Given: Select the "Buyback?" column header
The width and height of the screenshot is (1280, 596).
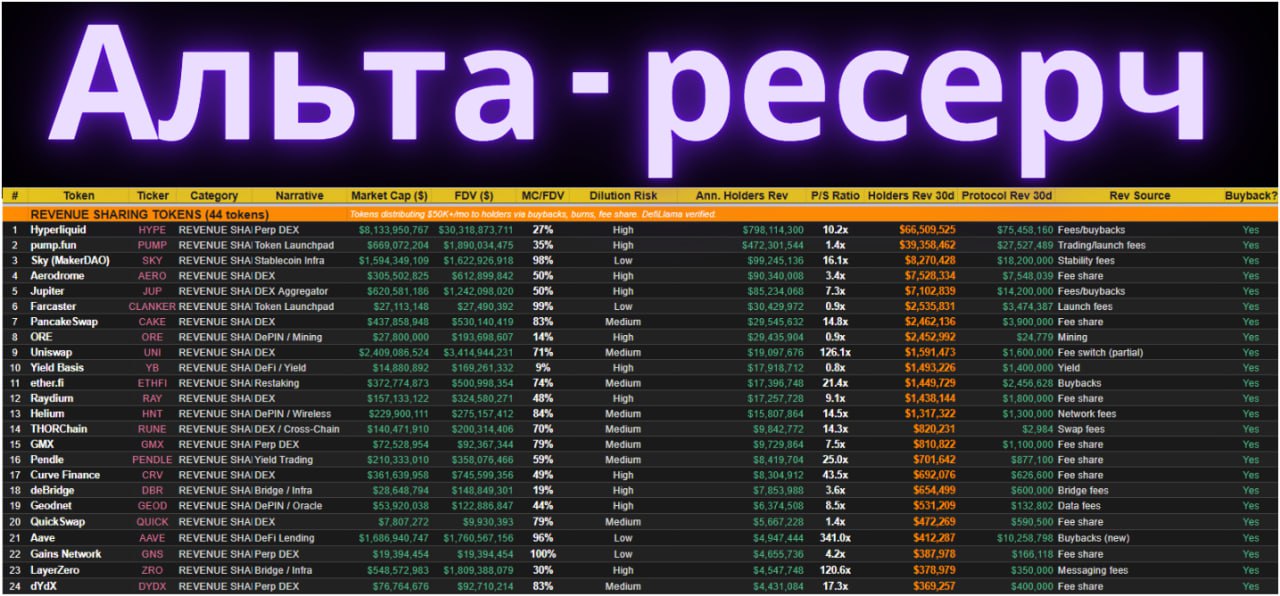Looking at the screenshot, I should 1251,196.
